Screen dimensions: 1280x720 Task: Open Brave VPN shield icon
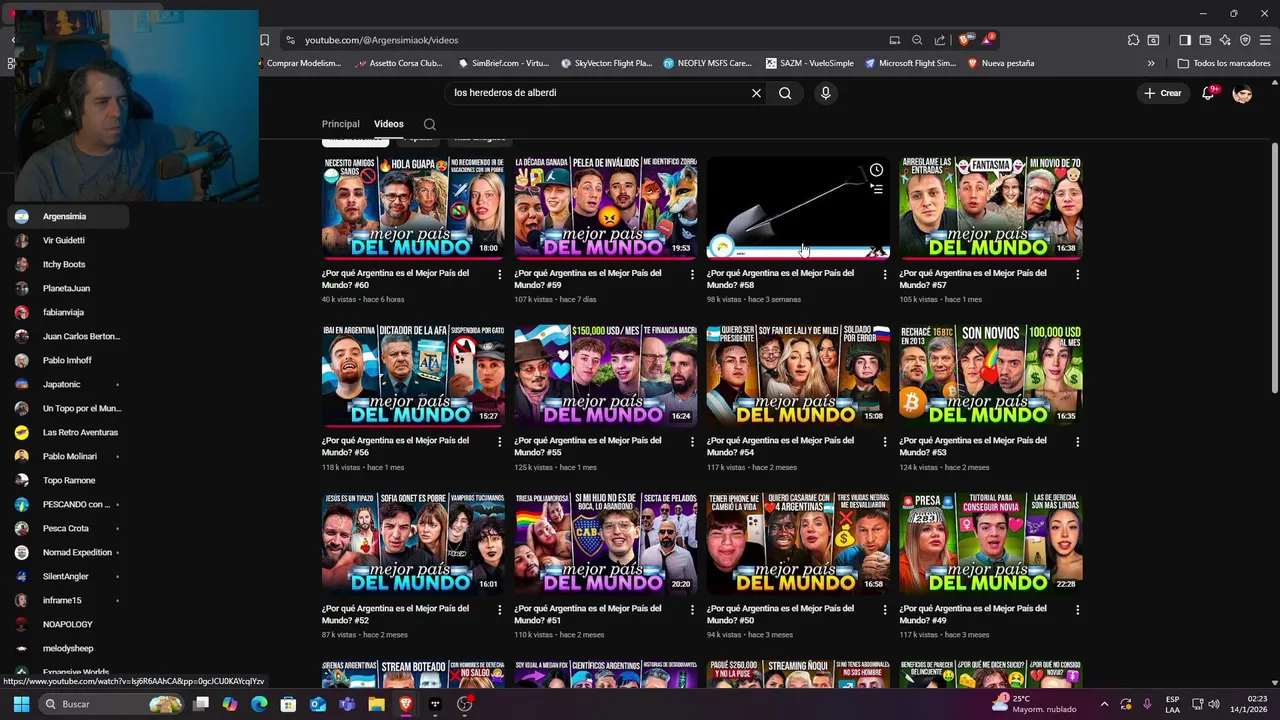coord(1245,40)
